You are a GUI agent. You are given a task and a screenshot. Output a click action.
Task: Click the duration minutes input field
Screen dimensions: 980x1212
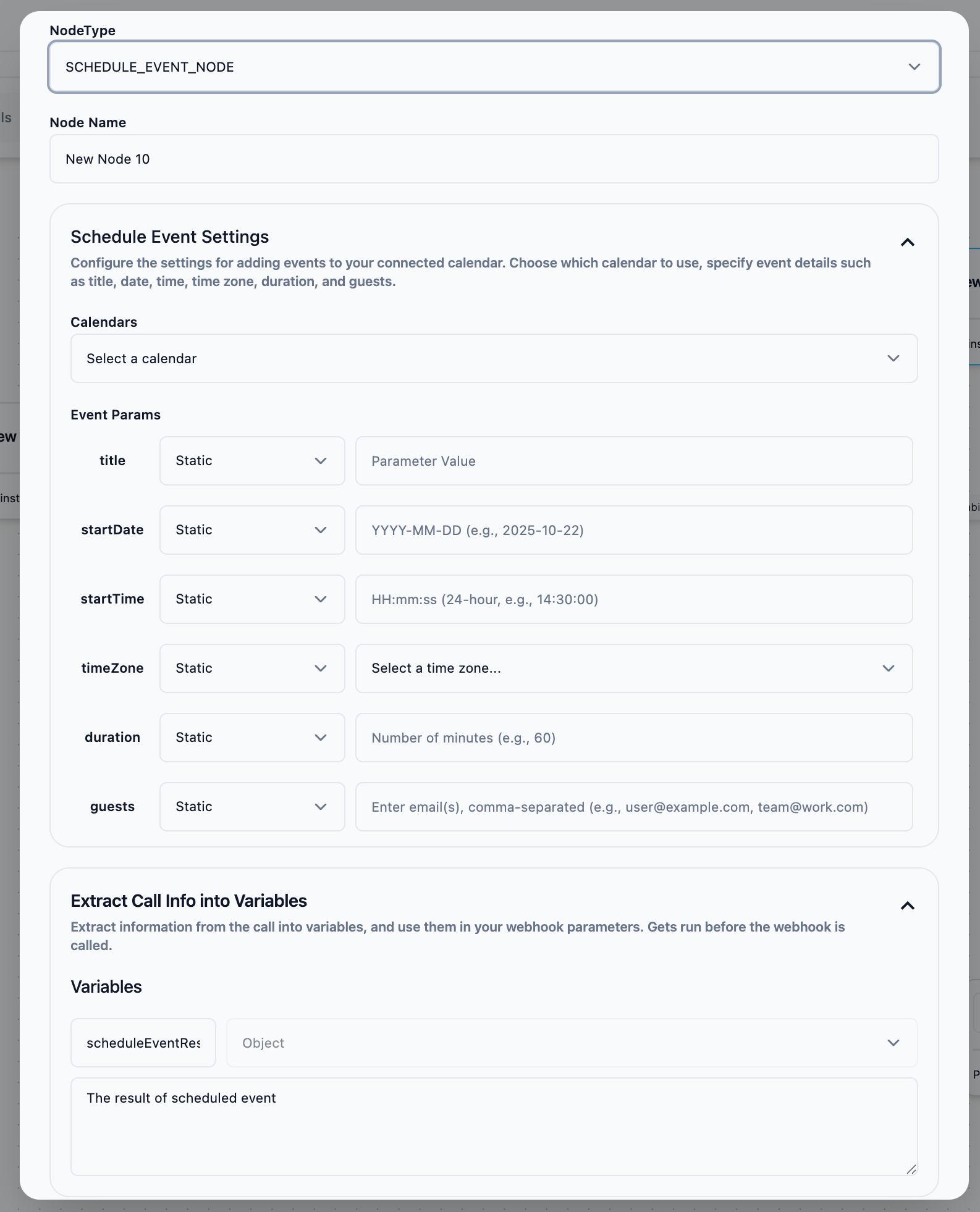(633, 738)
